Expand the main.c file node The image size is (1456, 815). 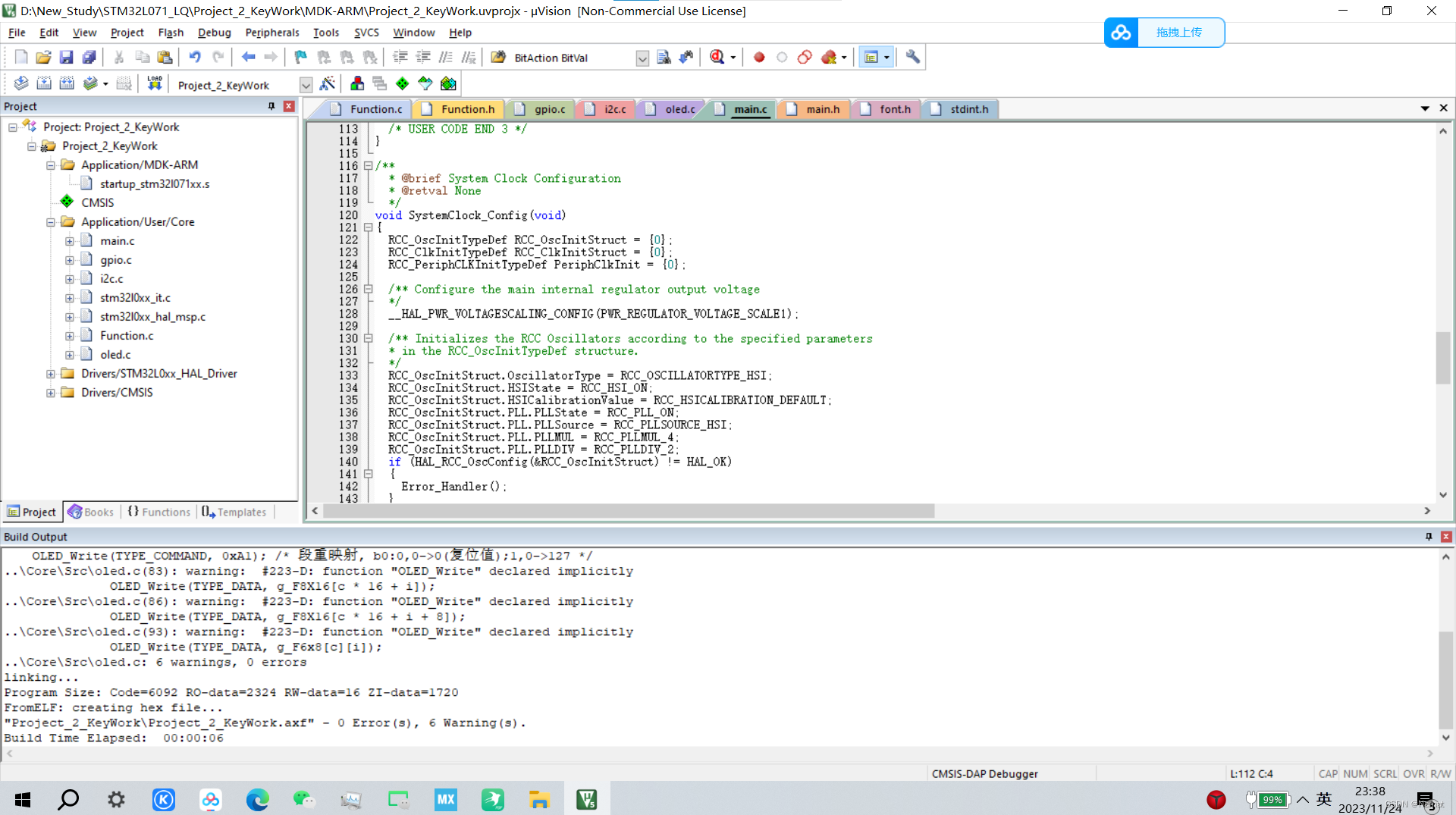(x=70, y=241)
